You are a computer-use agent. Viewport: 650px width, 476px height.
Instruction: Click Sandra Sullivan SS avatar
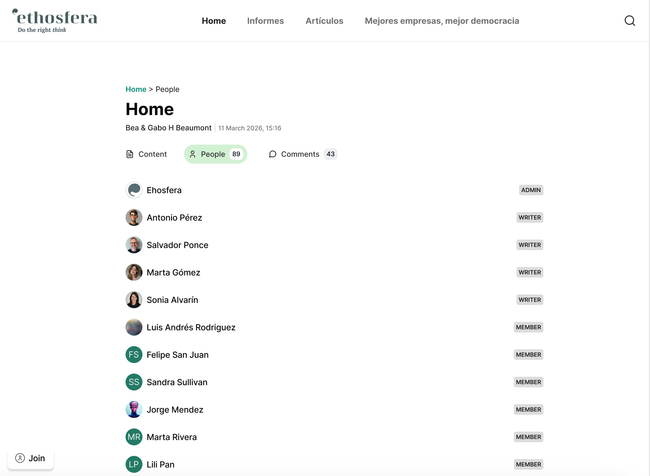pyautogui.click(x=134, y=382)
